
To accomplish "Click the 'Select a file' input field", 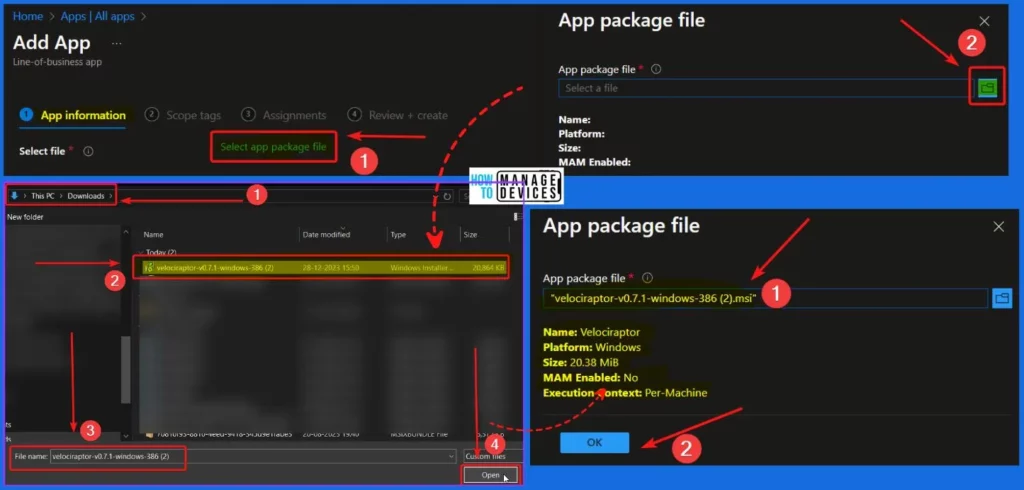I will 765,88.
